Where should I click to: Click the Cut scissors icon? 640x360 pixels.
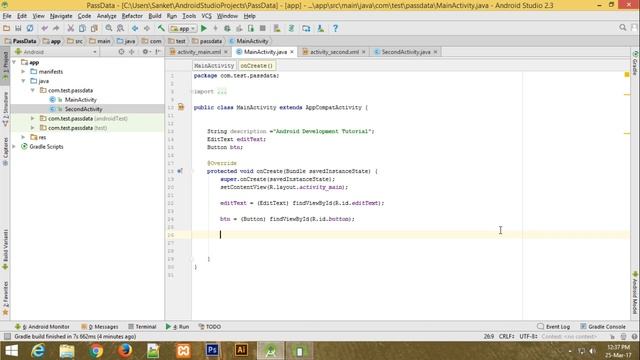[71, 28]
